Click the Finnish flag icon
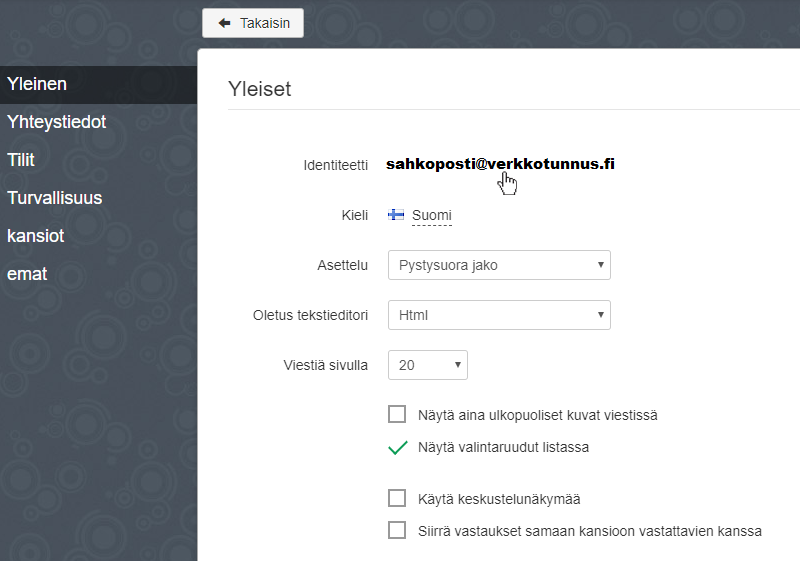 [x=396, y=215]
